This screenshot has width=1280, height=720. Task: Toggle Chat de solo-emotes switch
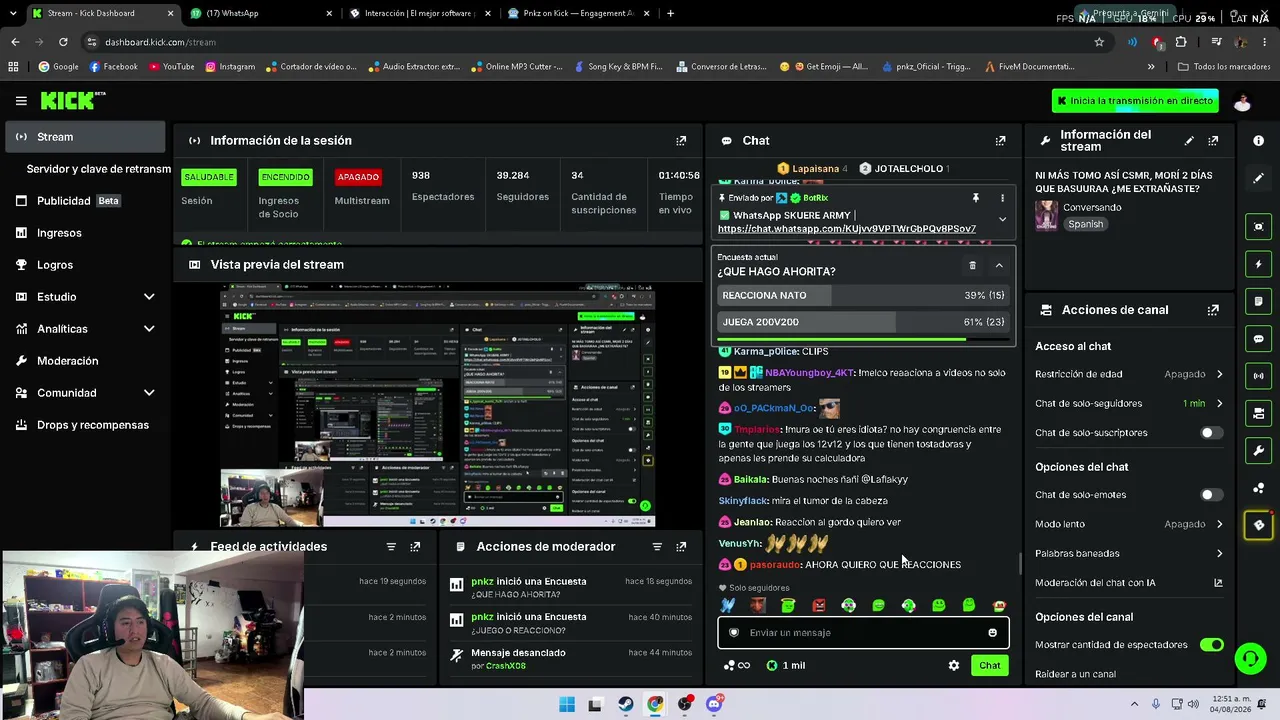(1211, 495)
